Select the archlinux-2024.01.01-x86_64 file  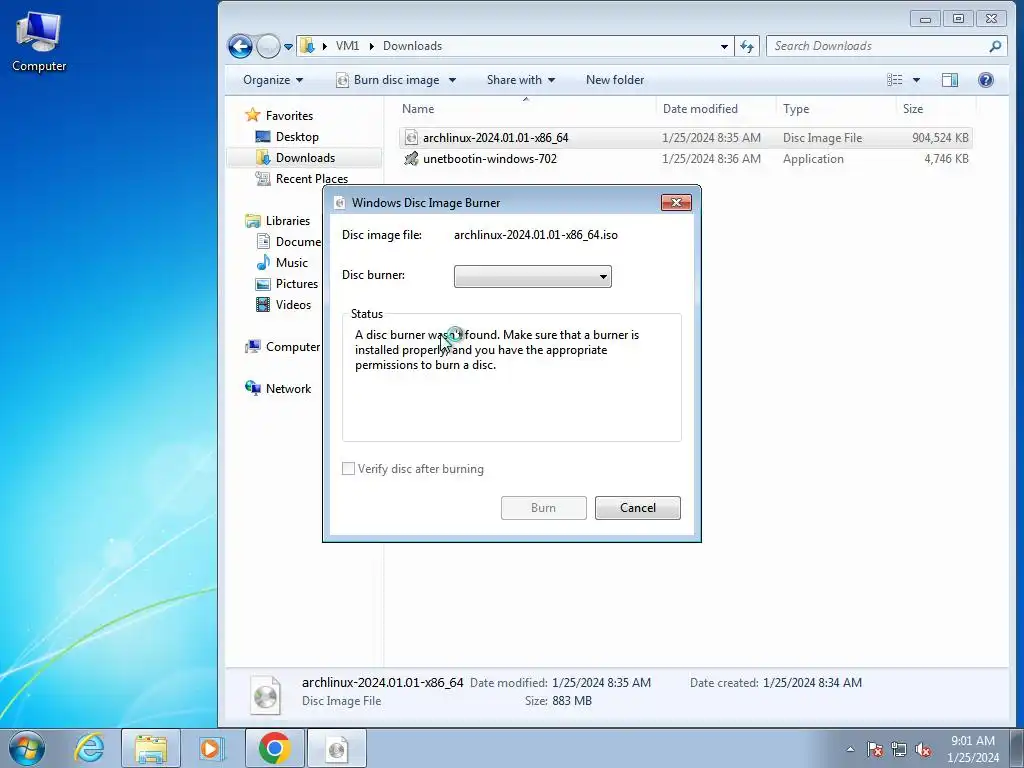685,138
